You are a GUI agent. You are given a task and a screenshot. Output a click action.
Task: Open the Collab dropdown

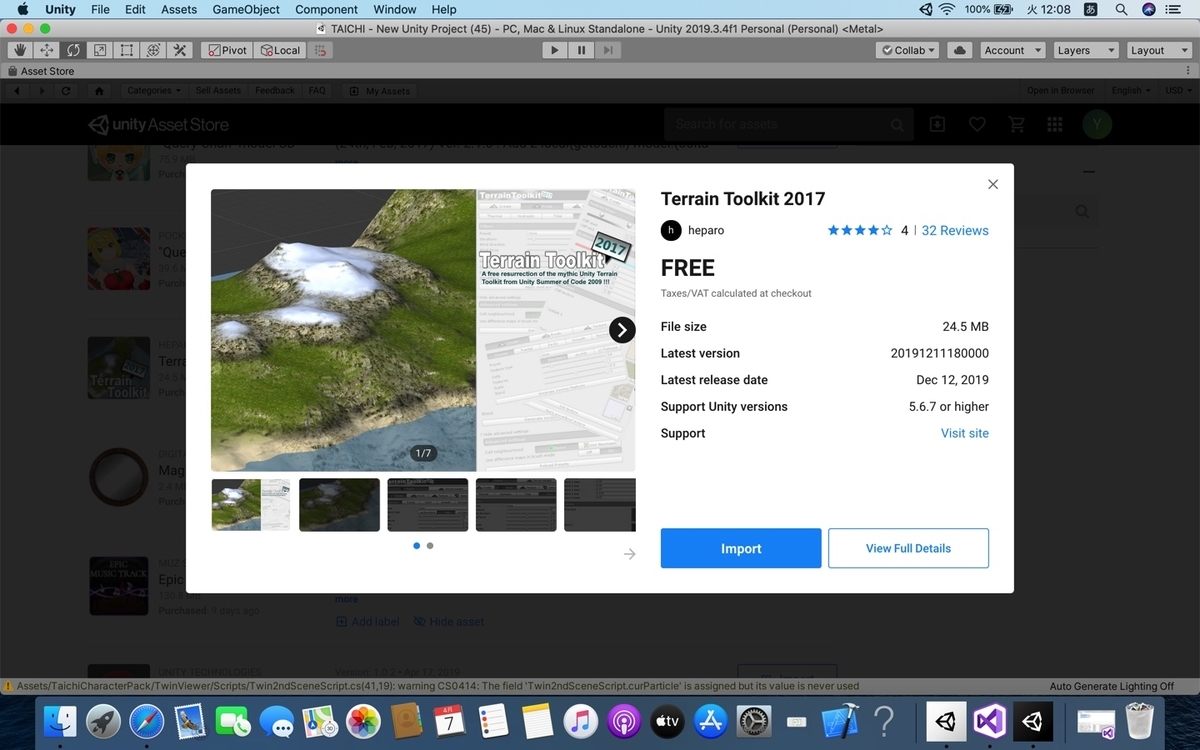coord(908,50)
